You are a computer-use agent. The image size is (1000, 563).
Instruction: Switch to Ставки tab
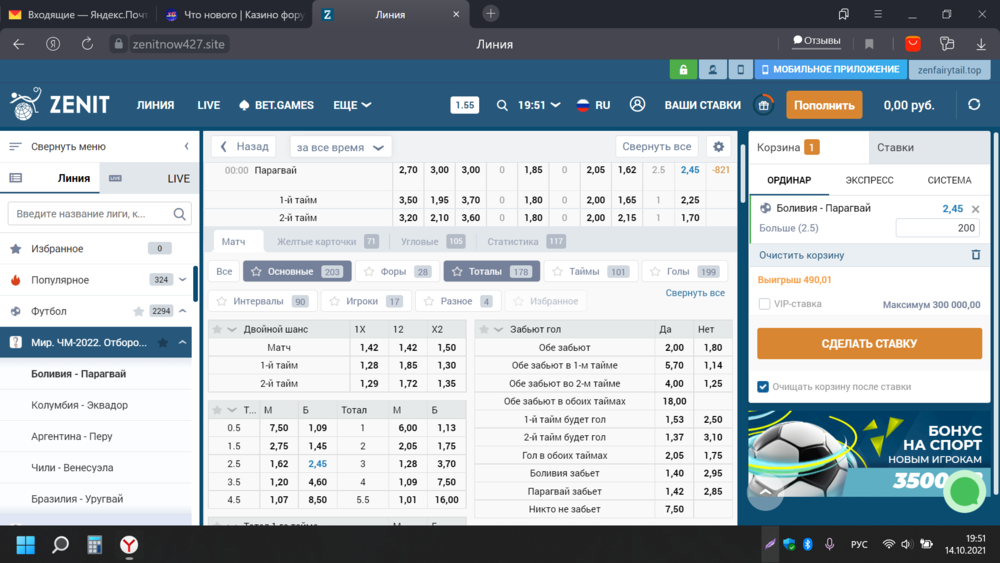[929, 147]
